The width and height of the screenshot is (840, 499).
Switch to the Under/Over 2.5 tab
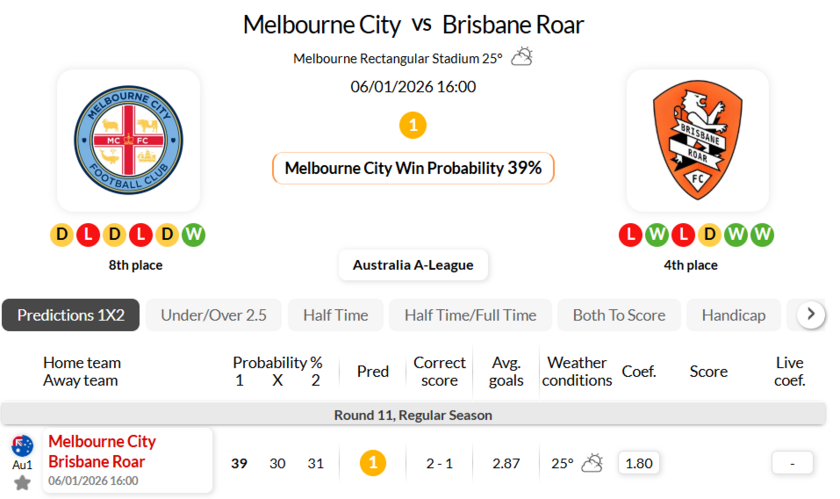pyautogui.click(x=214, y=315)
